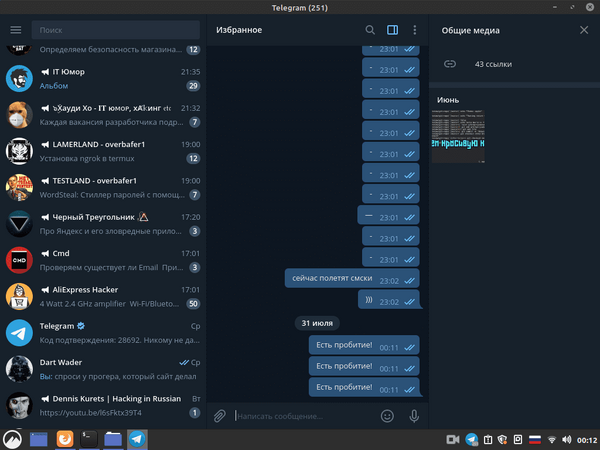
Task: Click the IT Юмор avatar
Action: [x=19, y=78]
